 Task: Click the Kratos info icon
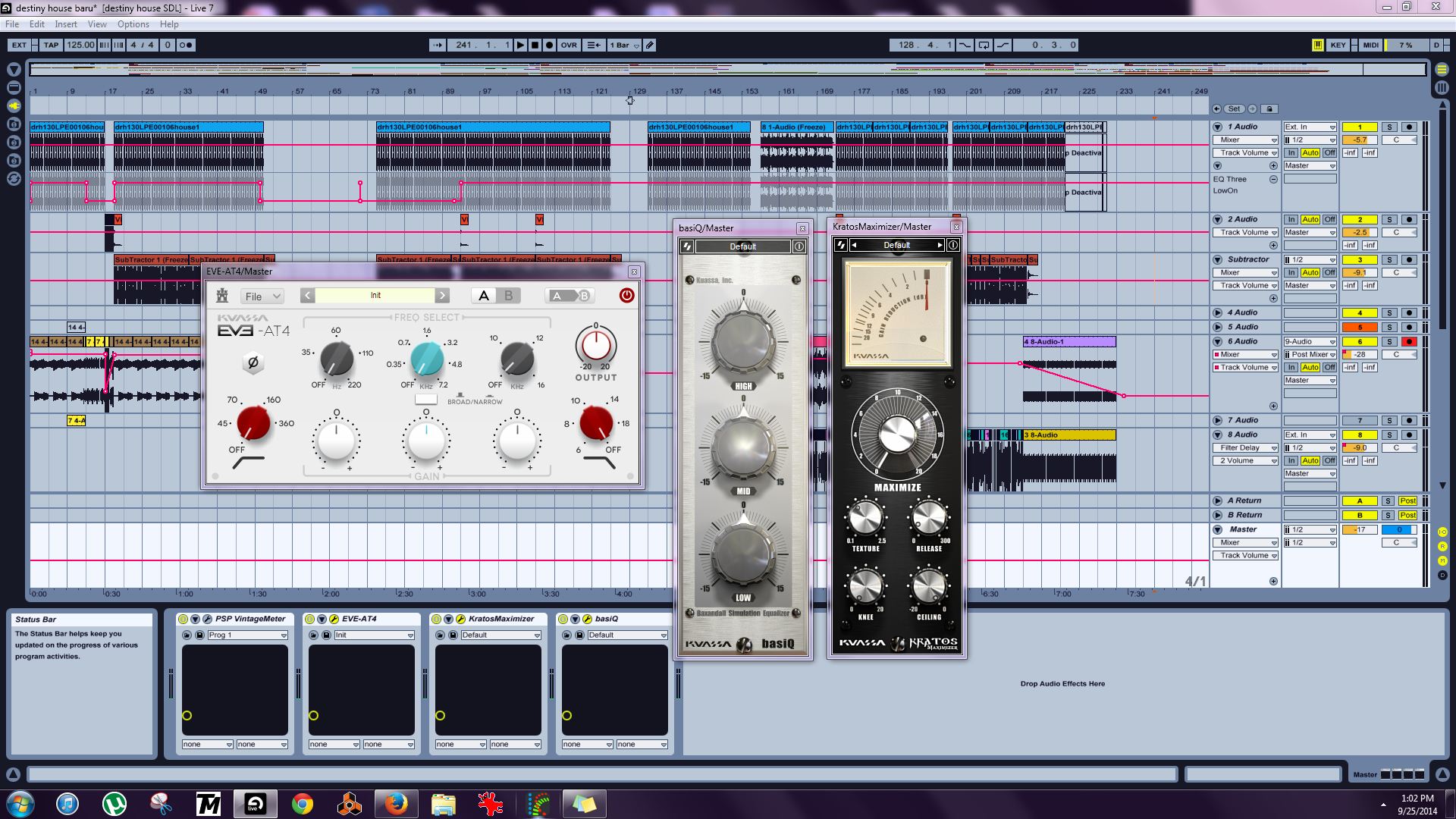pyautogui.click(x=953, y=245)
